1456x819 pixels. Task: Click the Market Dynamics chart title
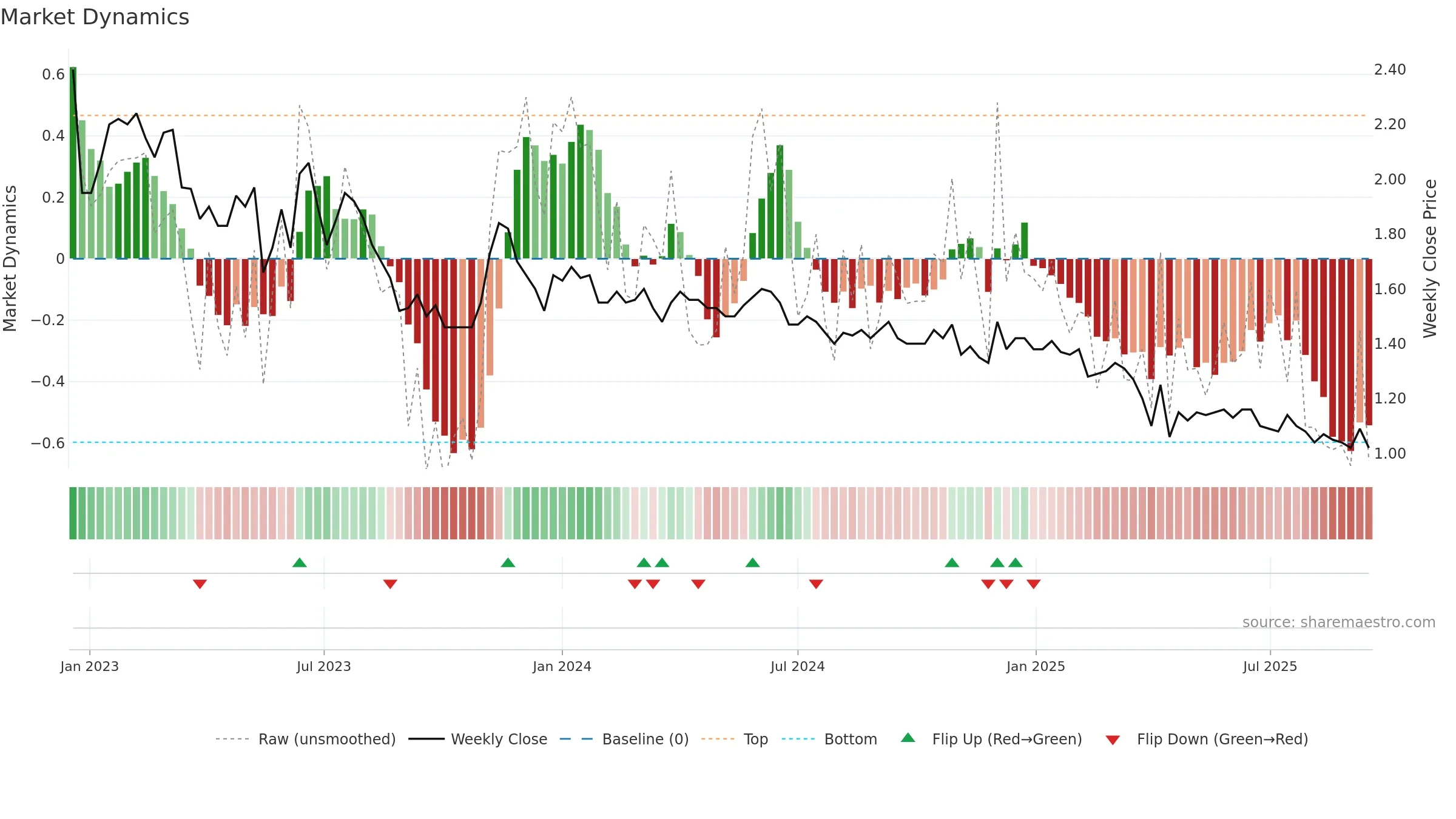[x=95, y=17]
